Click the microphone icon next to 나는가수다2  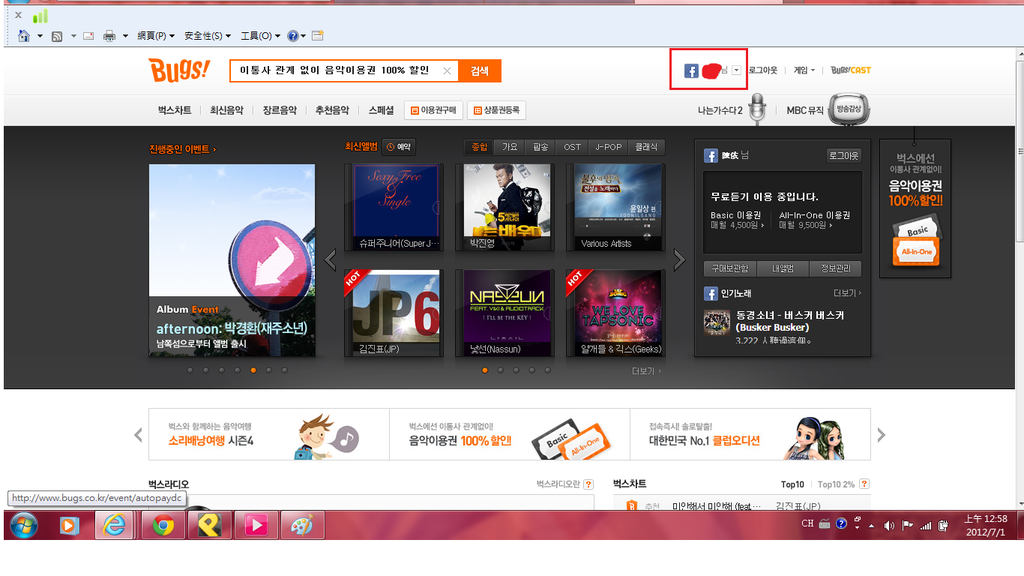tap(757, 108)
